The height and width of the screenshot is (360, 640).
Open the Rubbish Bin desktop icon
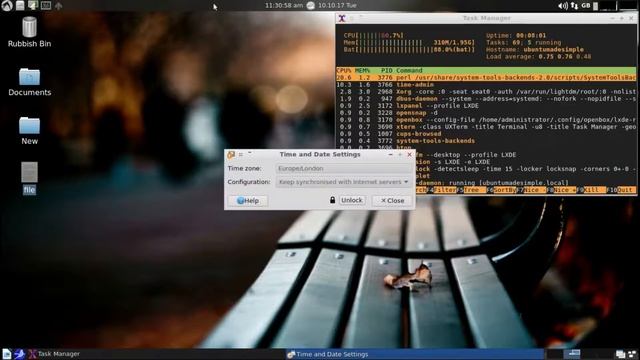pos(29,32)
